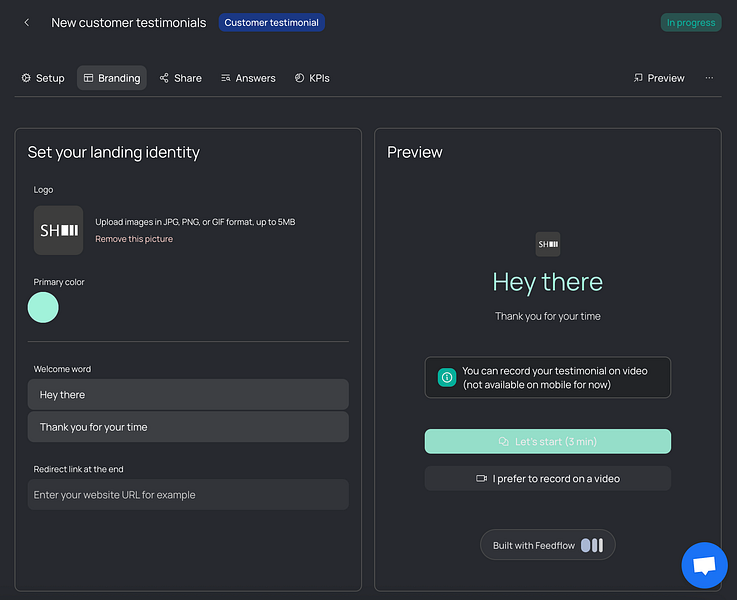Click the In progress status badge

pyautogui.click(x=691, y=23)
